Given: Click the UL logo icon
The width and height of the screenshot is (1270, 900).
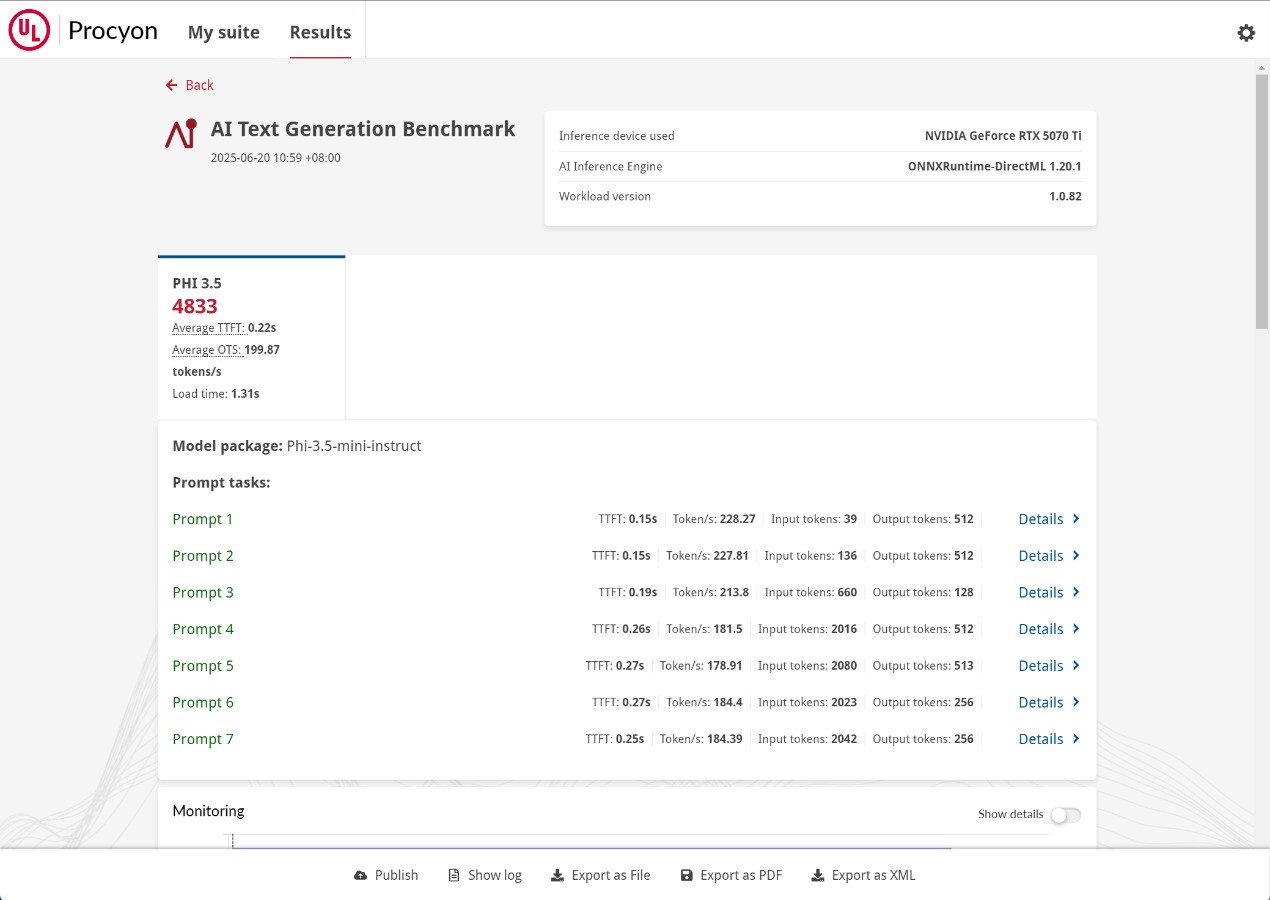Looking at the screenshot, I should 29,31.
